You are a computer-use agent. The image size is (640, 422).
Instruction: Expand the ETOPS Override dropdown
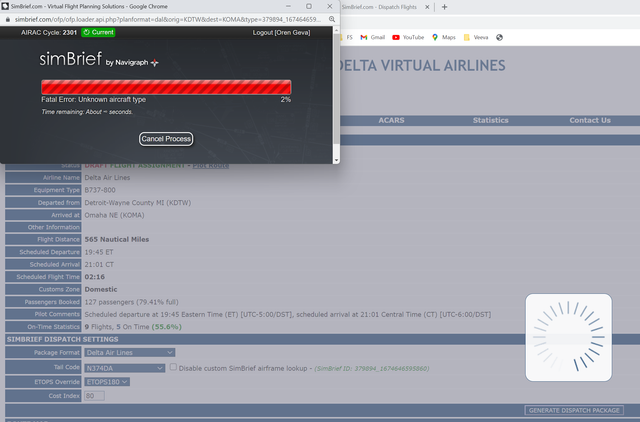[x=107, y=382]
